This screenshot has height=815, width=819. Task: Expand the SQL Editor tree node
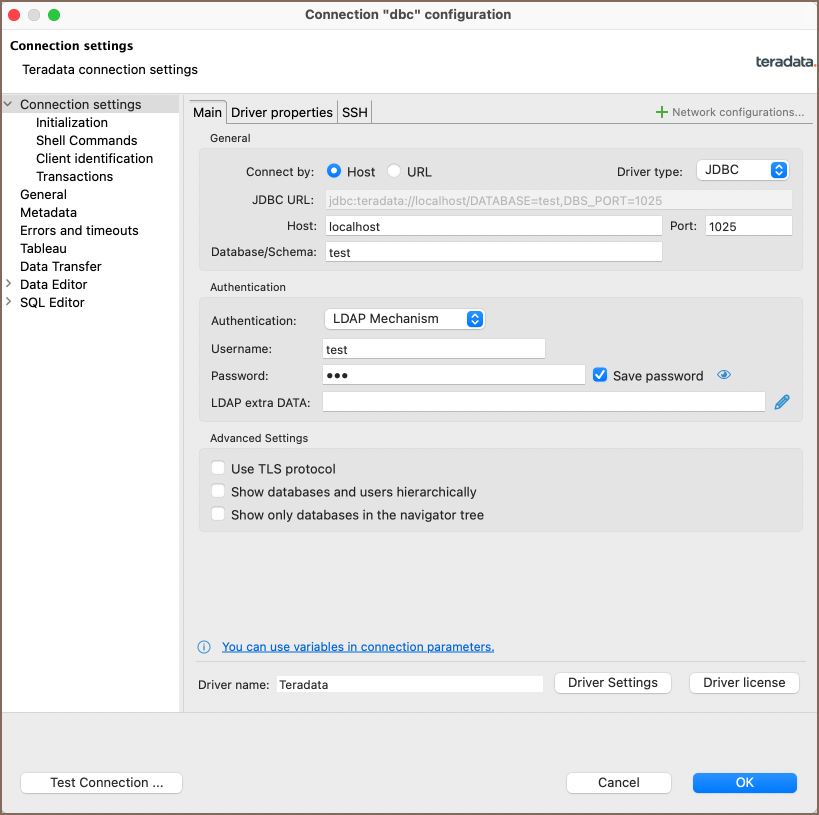[x=9, y=303]
